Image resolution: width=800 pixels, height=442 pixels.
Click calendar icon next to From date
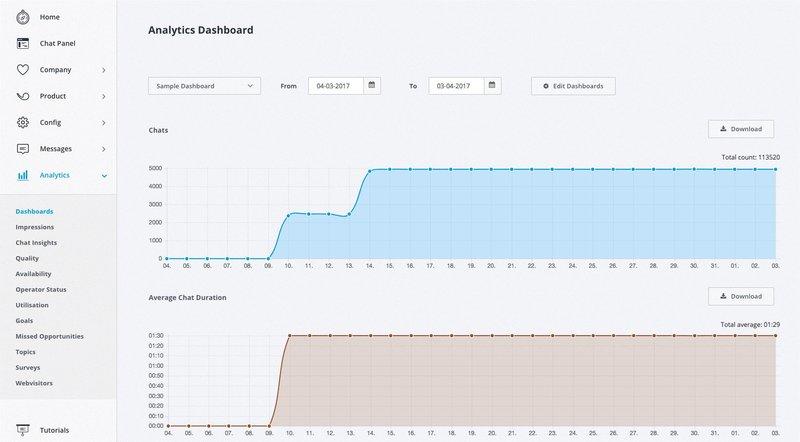click(372, 86)
